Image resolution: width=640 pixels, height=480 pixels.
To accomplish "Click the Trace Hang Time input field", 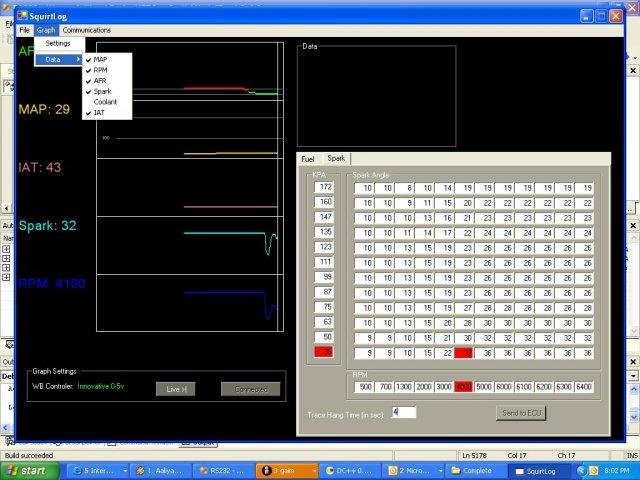I will click(x=404, y=412).
